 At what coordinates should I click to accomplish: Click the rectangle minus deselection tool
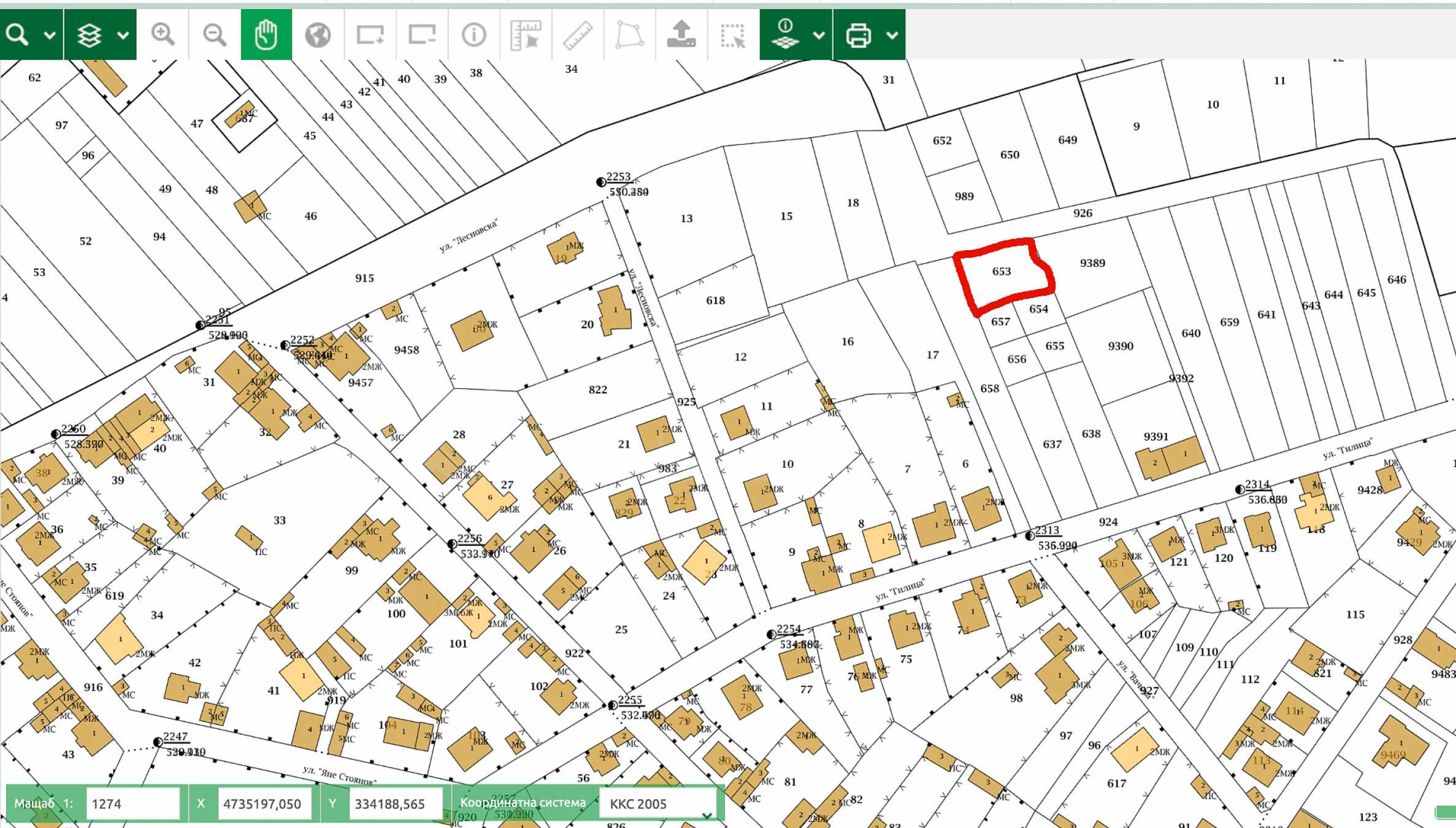click(422, 34)
